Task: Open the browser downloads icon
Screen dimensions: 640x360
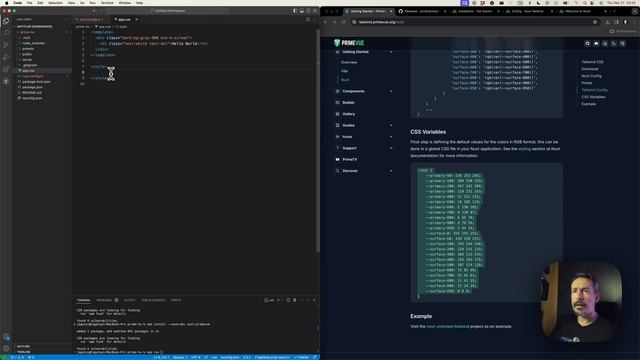Action: point(607,22)
